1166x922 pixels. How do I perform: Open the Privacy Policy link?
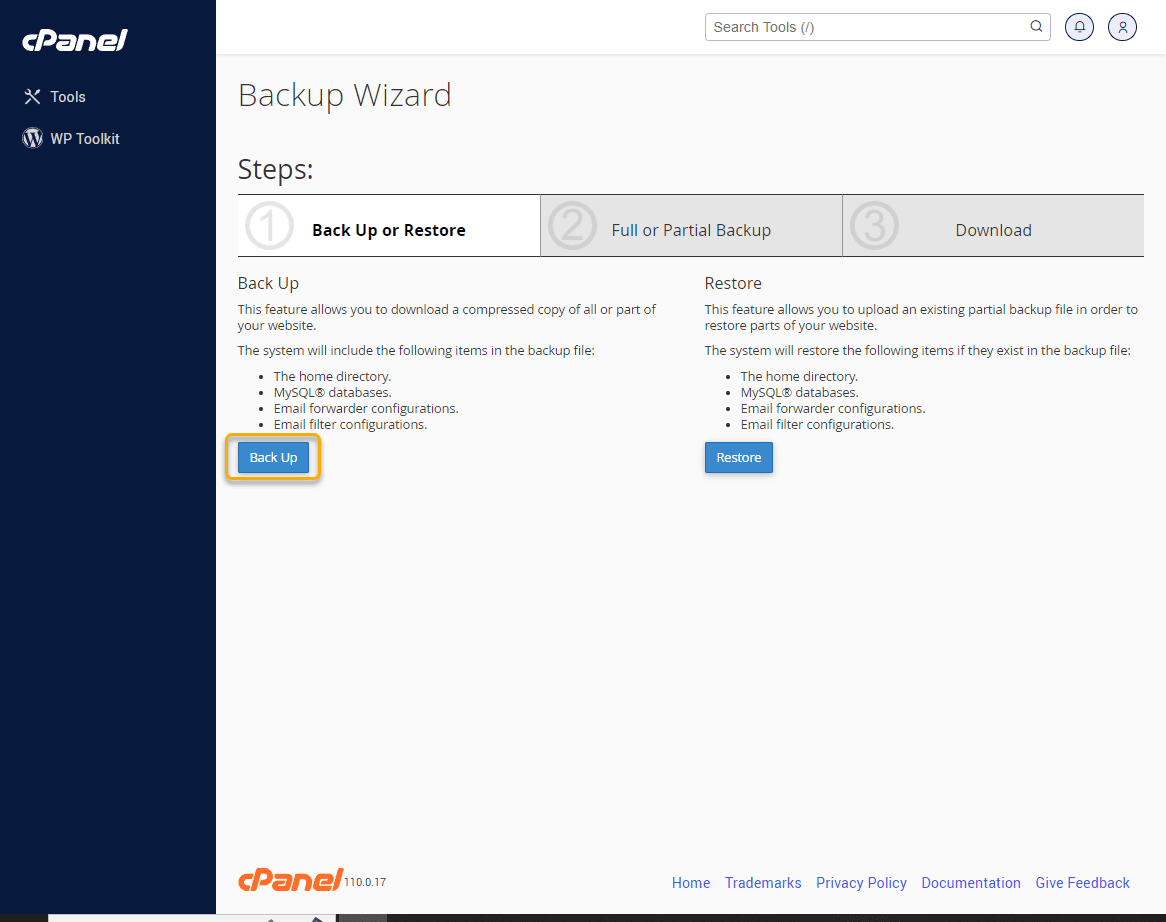point(861,883)
